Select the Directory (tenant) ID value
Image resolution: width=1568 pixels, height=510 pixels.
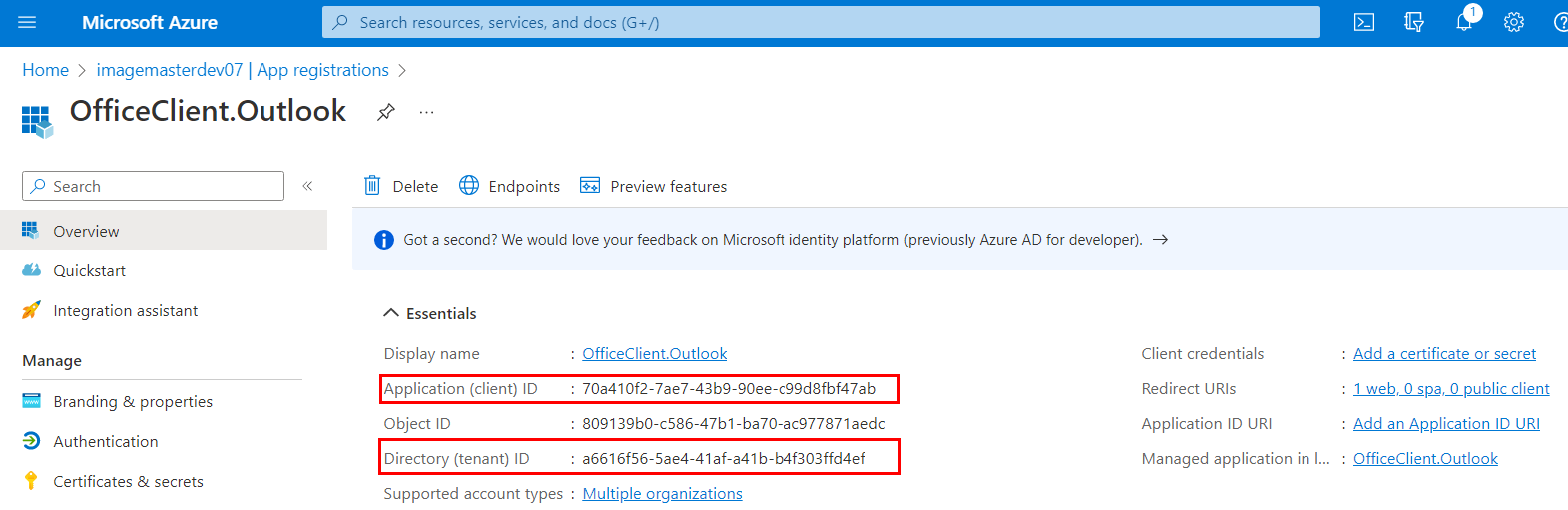click(x=724, y=459)
